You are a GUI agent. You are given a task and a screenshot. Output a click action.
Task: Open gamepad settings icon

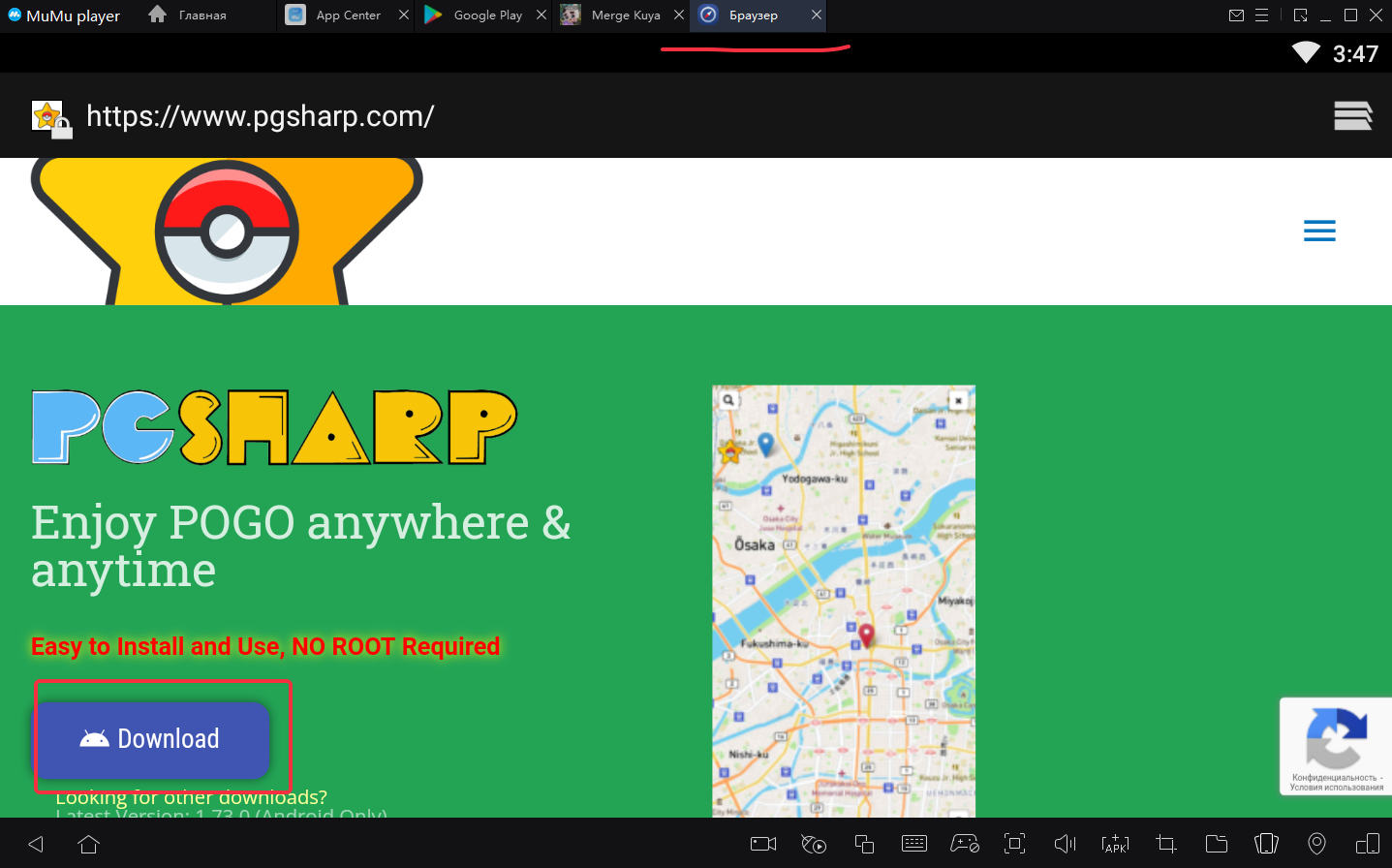[x=965, y=844]
